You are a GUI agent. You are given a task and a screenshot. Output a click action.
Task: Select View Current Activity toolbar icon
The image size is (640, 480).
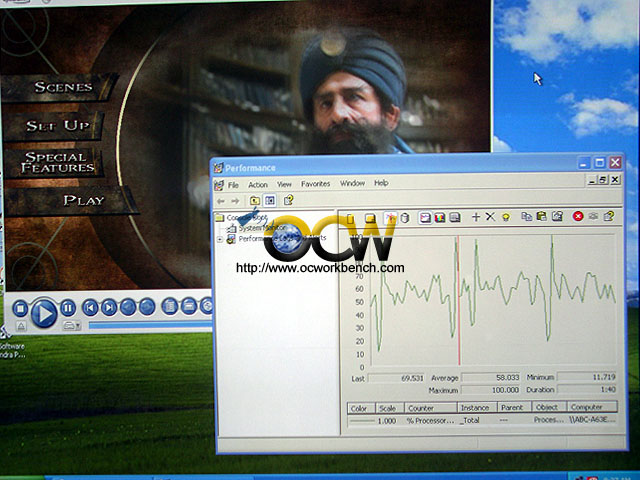tap(391, 218)
